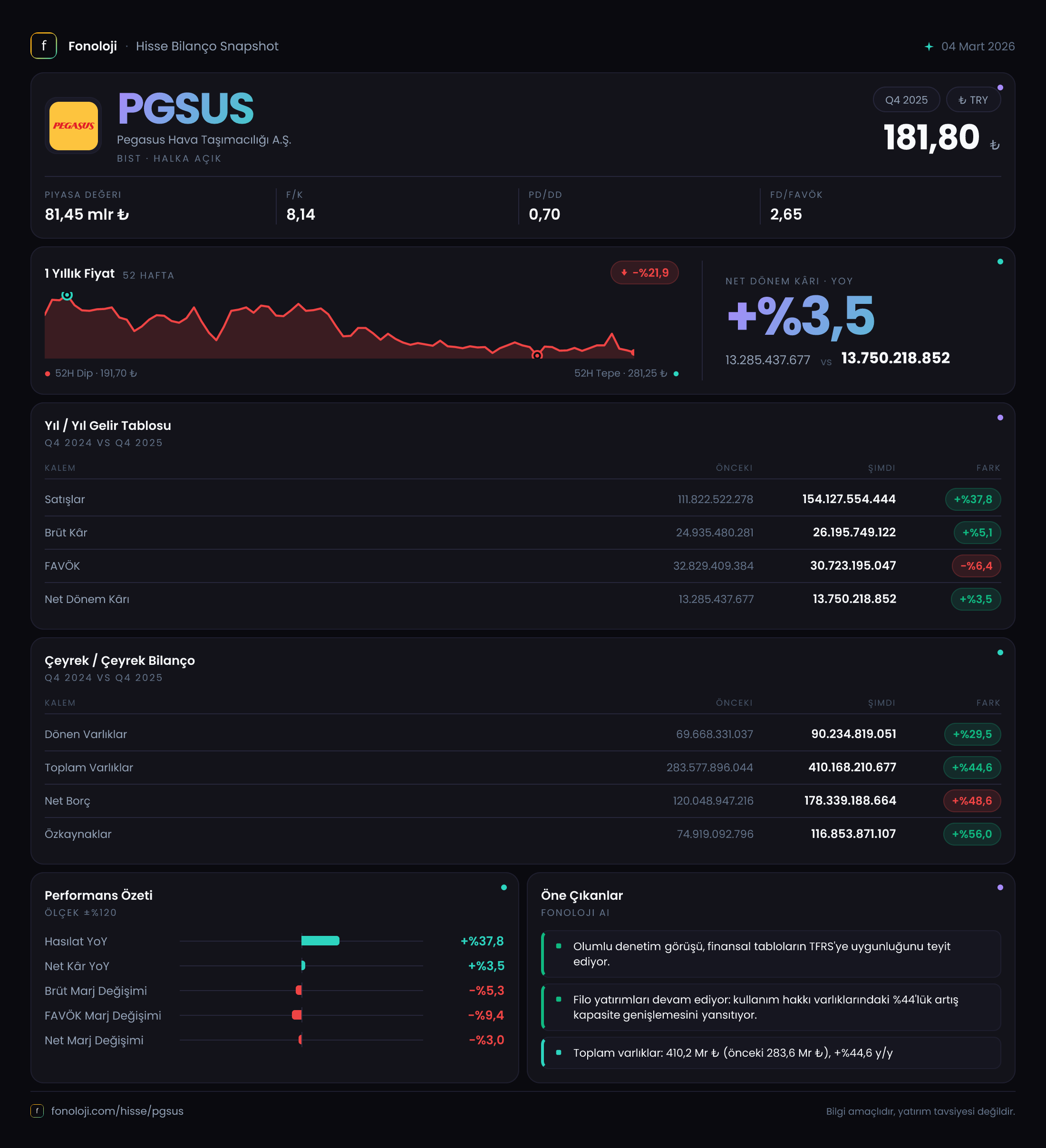Screen dimensions: 1046x1148
Task: Click the down arrow in the -%21,9 badge
Action: click(624, 273)
